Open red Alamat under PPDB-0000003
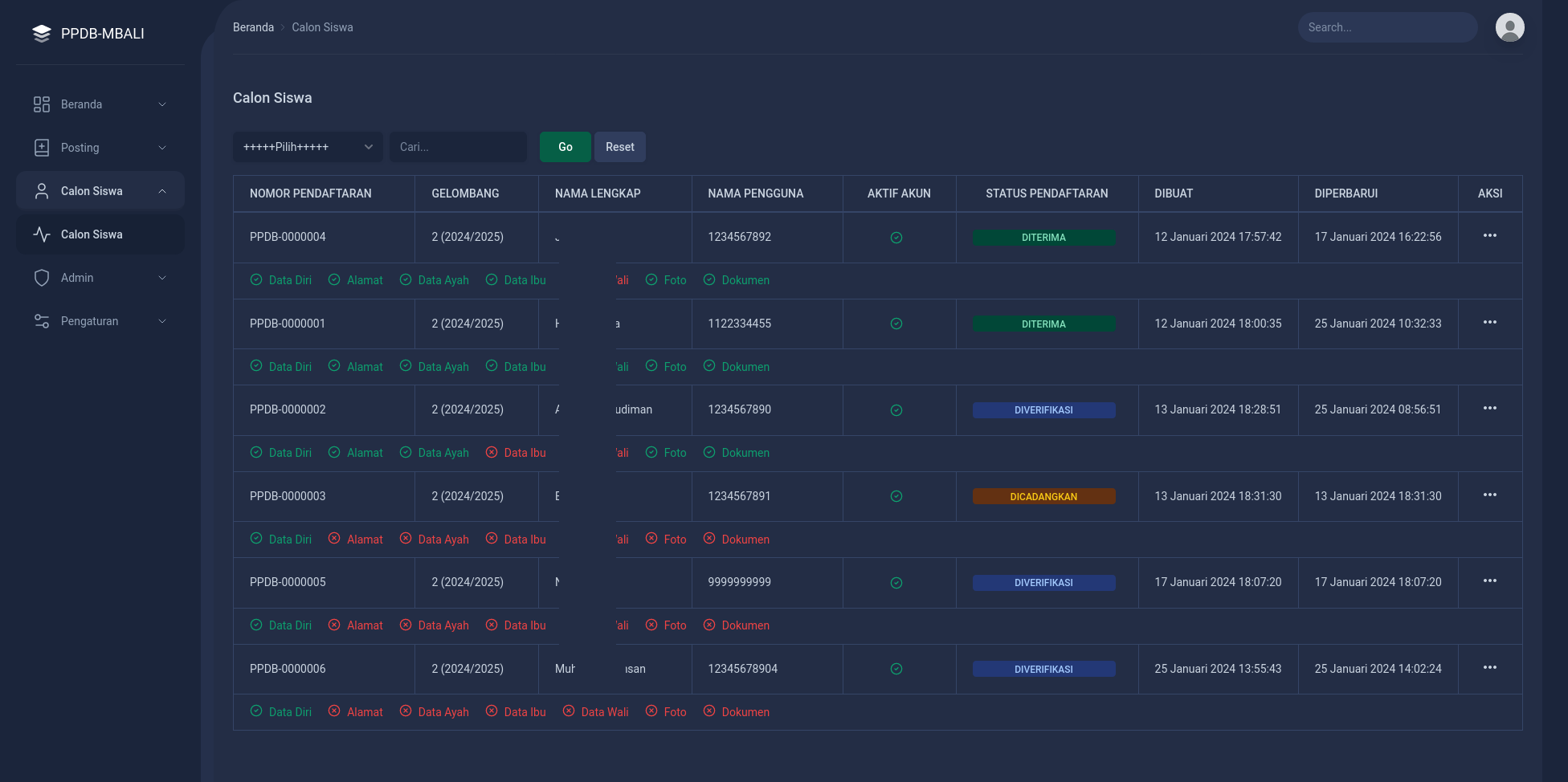This screenshot has height=782, width=1568. (x=356, y=540)
